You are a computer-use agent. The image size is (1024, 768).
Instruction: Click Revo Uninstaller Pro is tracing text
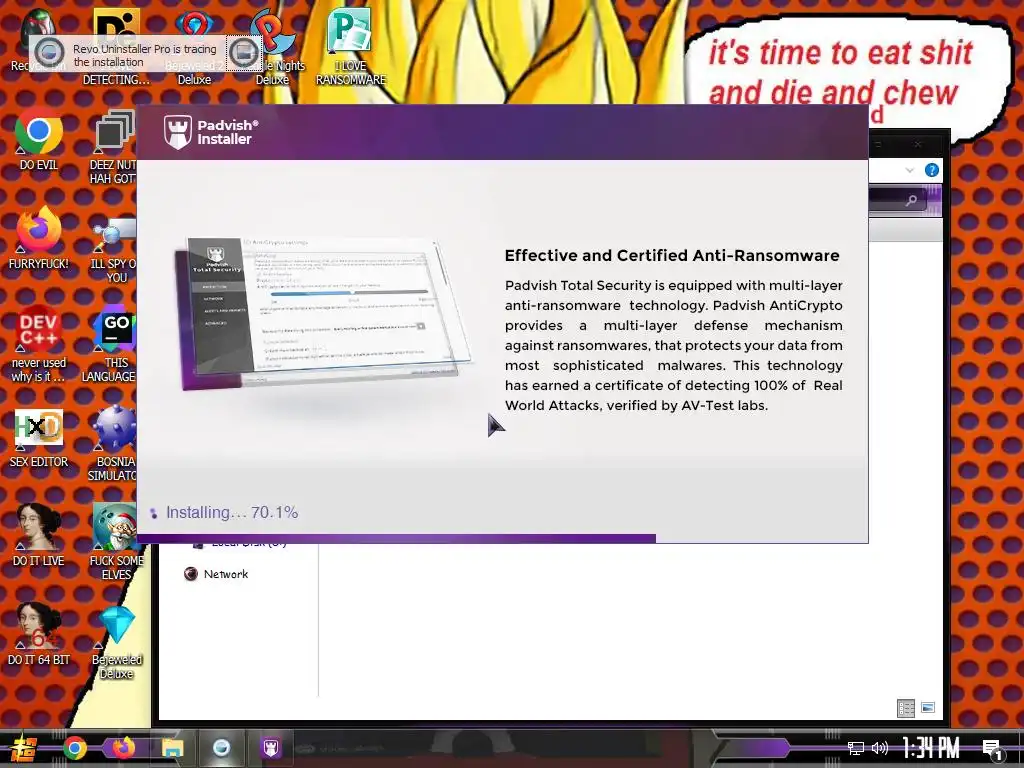click(144, 56)
